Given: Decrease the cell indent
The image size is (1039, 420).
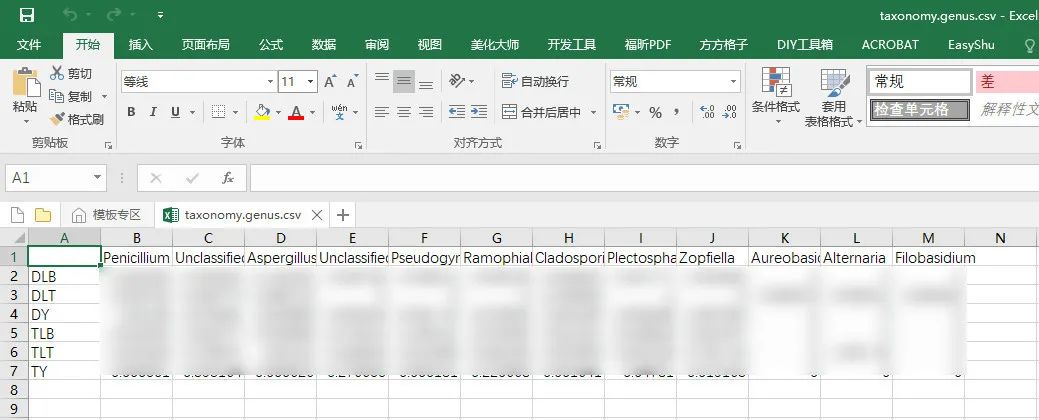Looking at the screenshot, I should coord(457,112).
